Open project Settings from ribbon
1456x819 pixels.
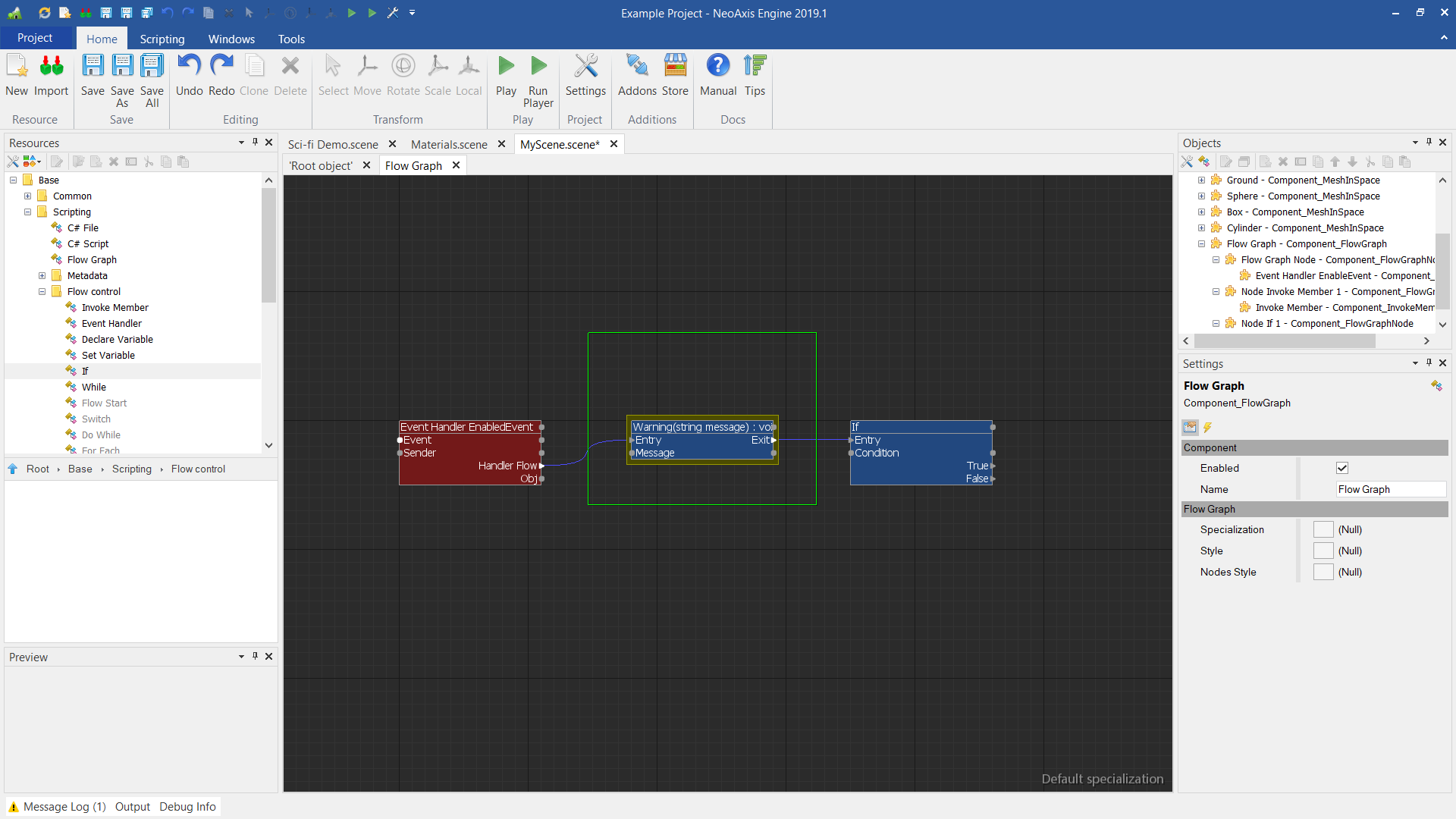coord(585,74)
